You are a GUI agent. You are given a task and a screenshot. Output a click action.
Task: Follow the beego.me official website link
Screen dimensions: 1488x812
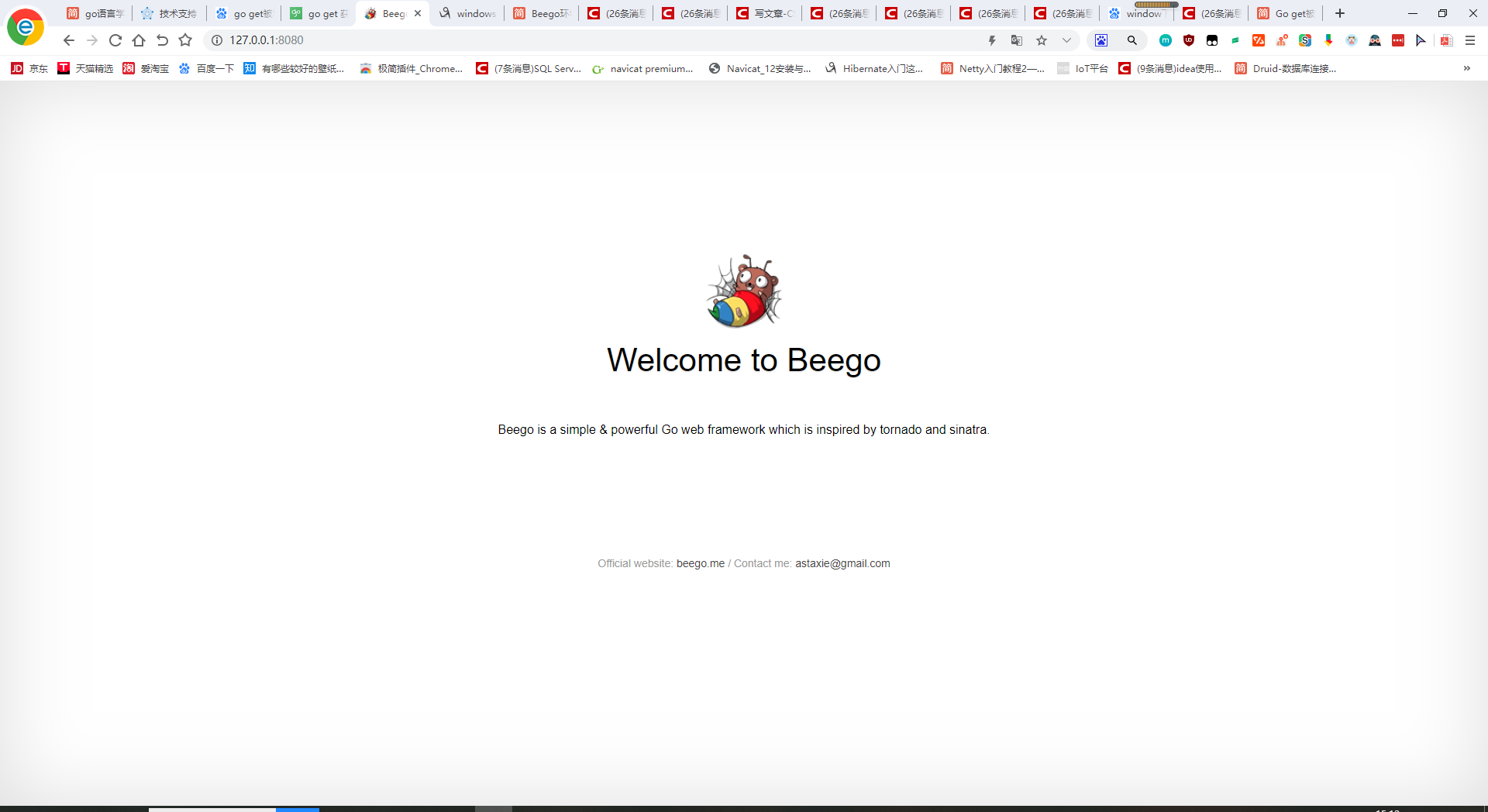point(701,563)
